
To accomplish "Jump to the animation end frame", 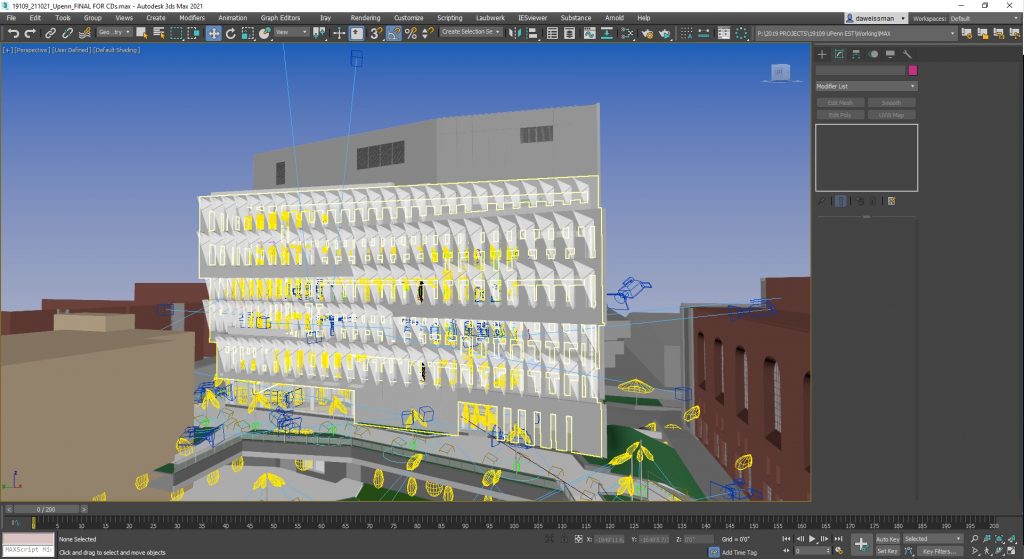I will (839, 539).
